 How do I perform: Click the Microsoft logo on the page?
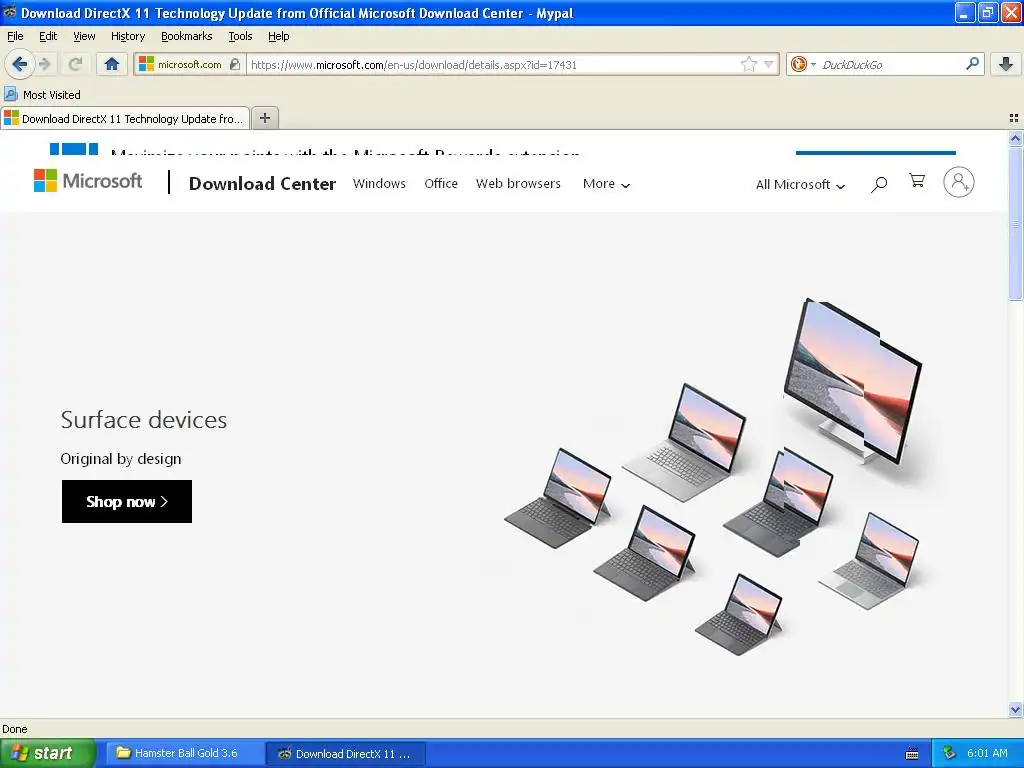(x=88, y=181)
